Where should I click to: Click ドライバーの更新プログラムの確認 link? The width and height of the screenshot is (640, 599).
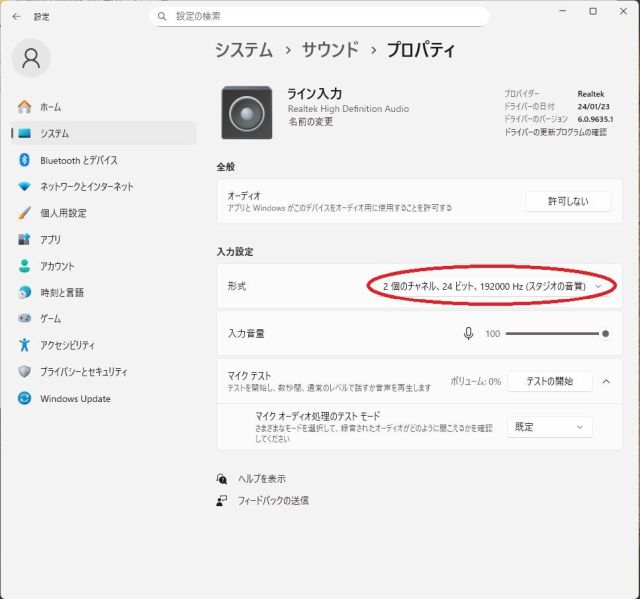tap(555, 132)
